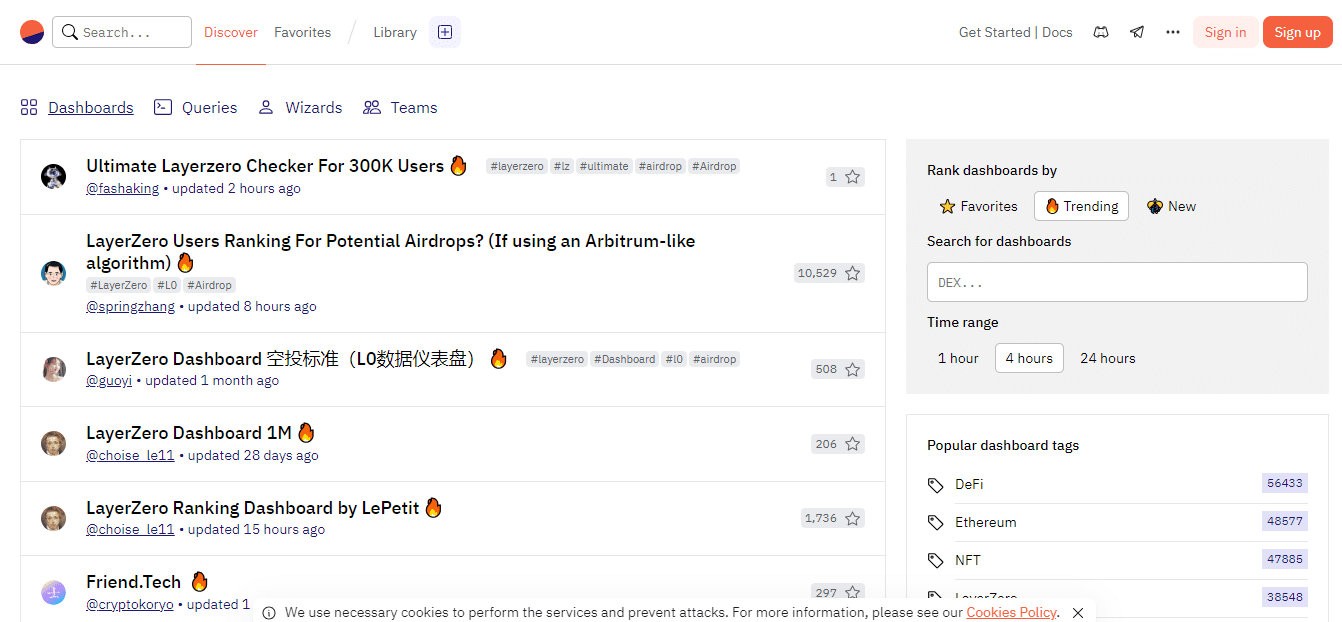
Task: Click the Teams group icon
Action: click(x=372, y=106)
